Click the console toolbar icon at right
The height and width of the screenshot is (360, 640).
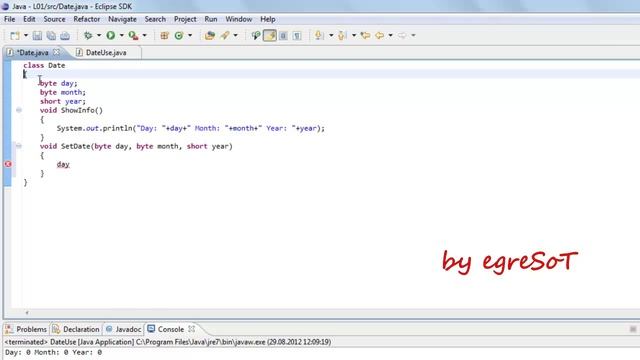pyautogui.click(x=633, y=329)
